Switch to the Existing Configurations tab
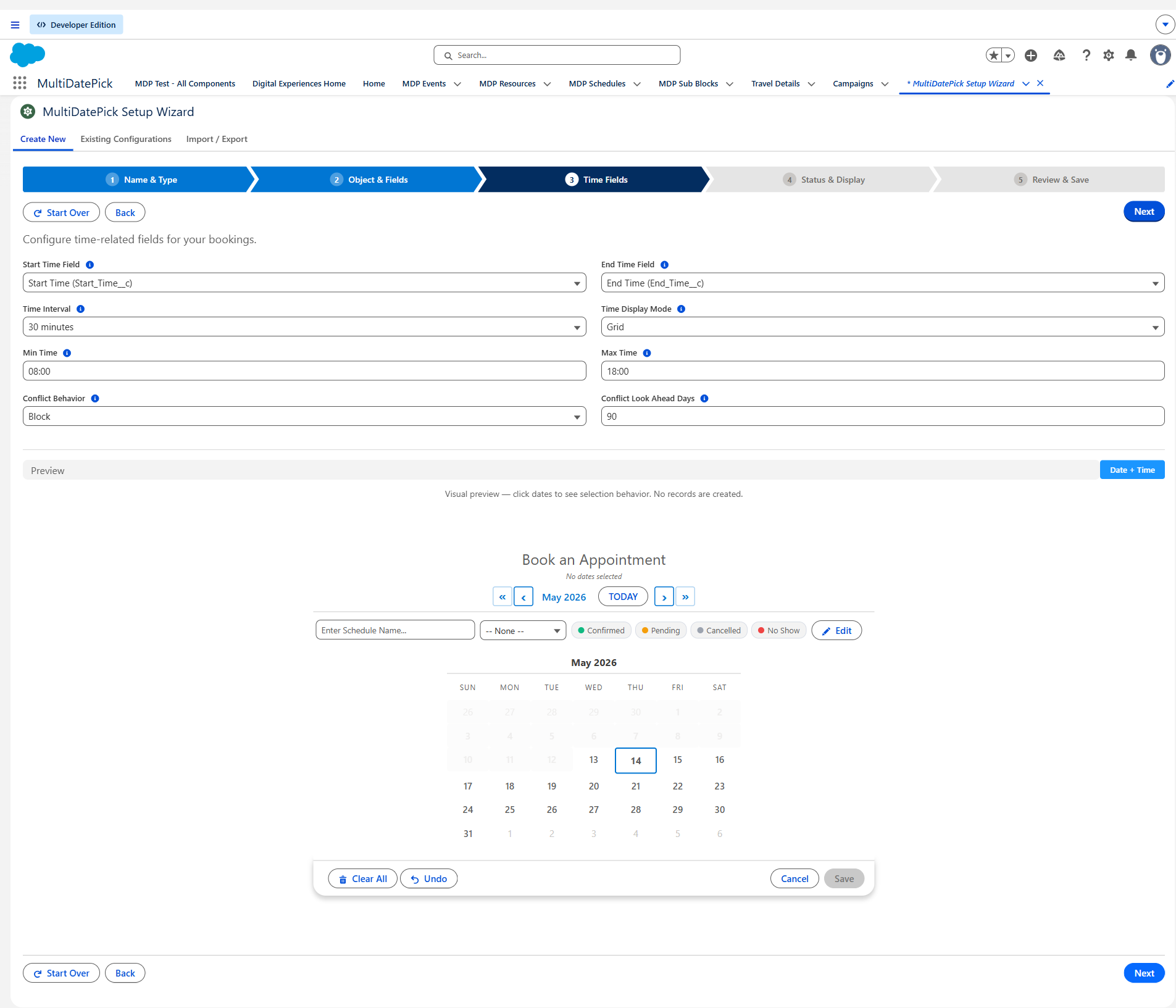The image size is (1176, 1008). coord(126,139)
